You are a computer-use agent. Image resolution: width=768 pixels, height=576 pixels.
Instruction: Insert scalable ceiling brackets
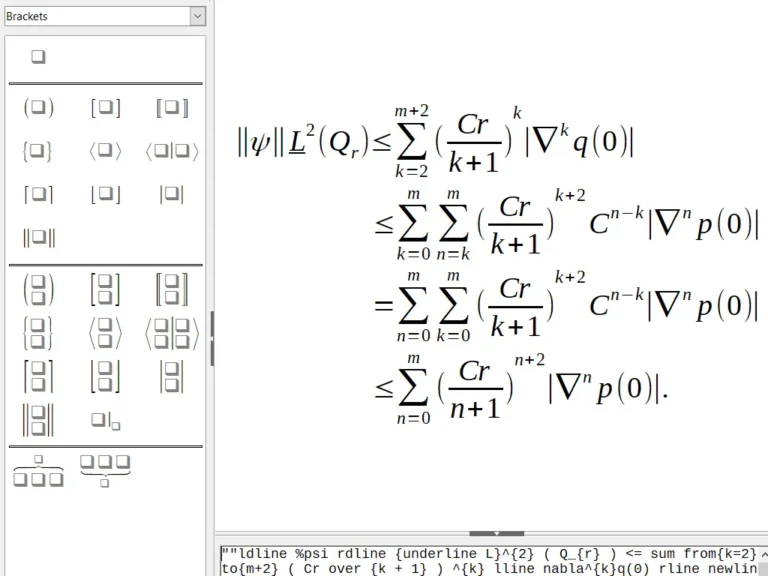(x=38, y=377)
